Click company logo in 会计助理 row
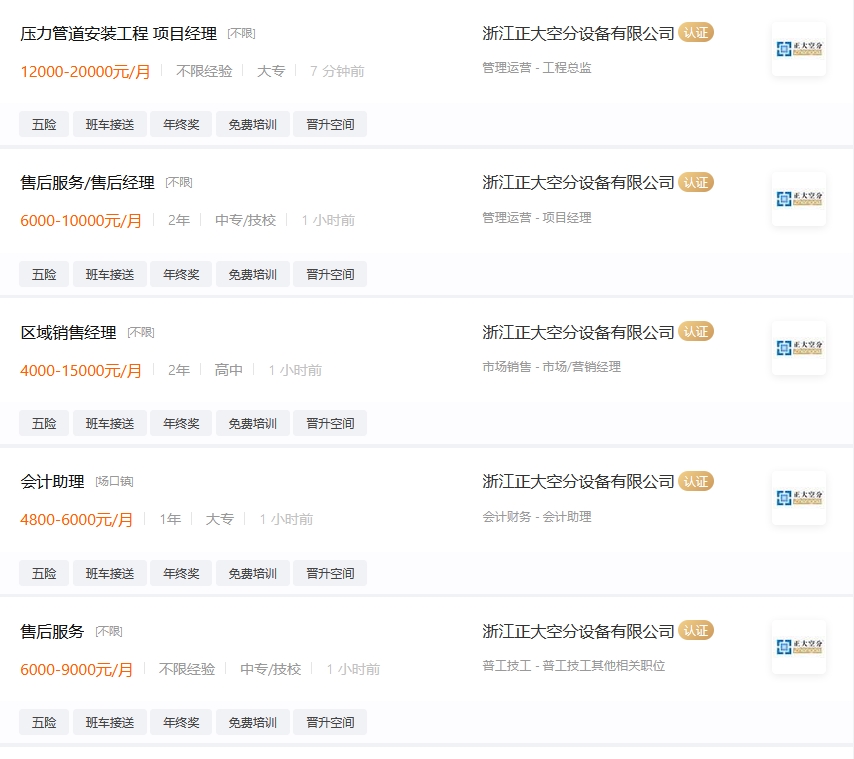Image resolution: width=854 pixels, height=759 pixels. 799,498
